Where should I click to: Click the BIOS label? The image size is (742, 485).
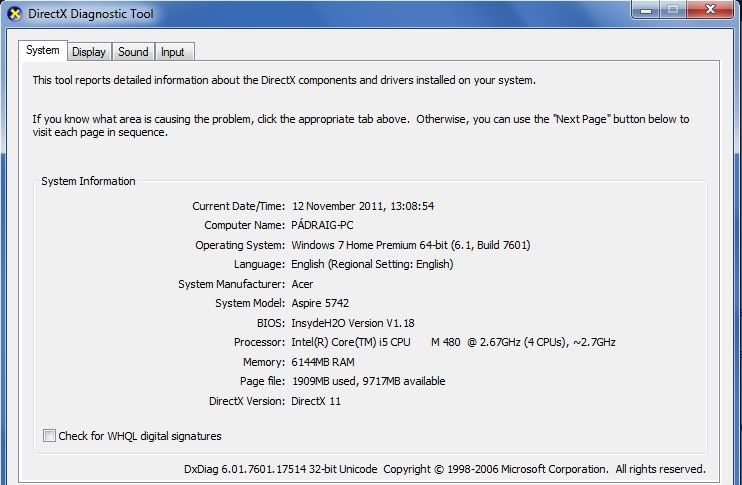[271, 323]
